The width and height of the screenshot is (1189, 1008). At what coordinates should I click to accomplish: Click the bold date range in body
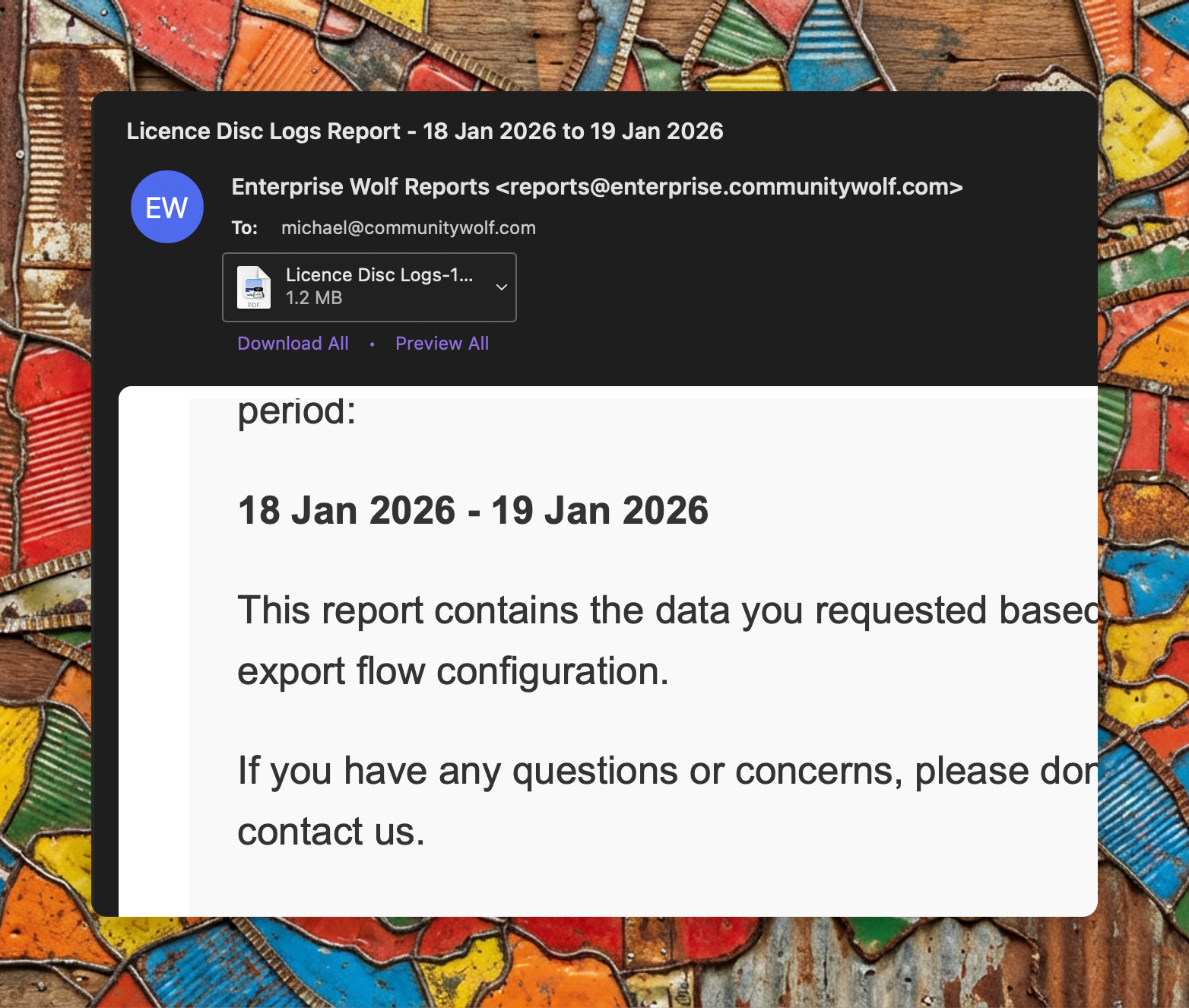point(473,510)
